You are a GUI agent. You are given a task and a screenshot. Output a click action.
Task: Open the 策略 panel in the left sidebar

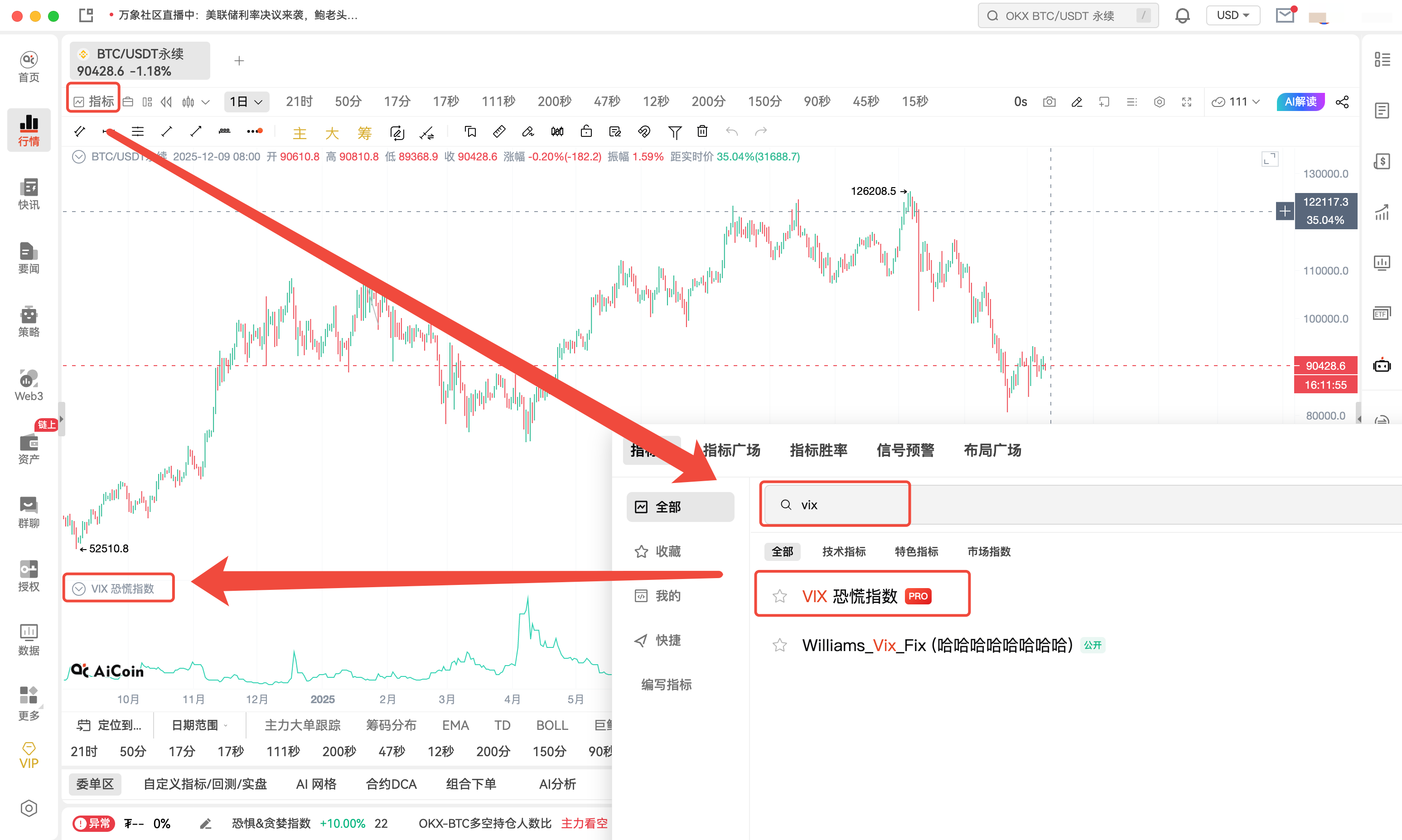pos(28,323)
